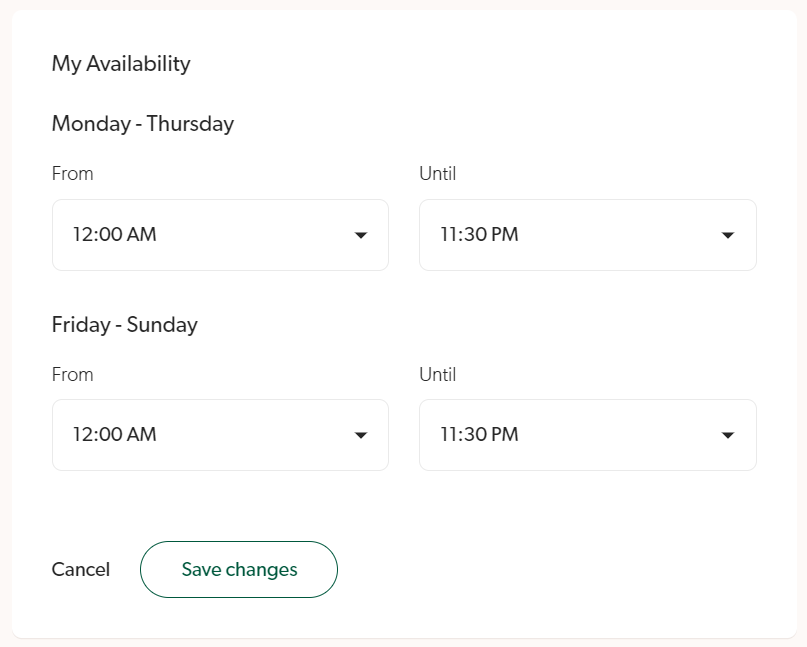Select the 11:30 PM text for Friday - Sunday

[x=480, y=435]
